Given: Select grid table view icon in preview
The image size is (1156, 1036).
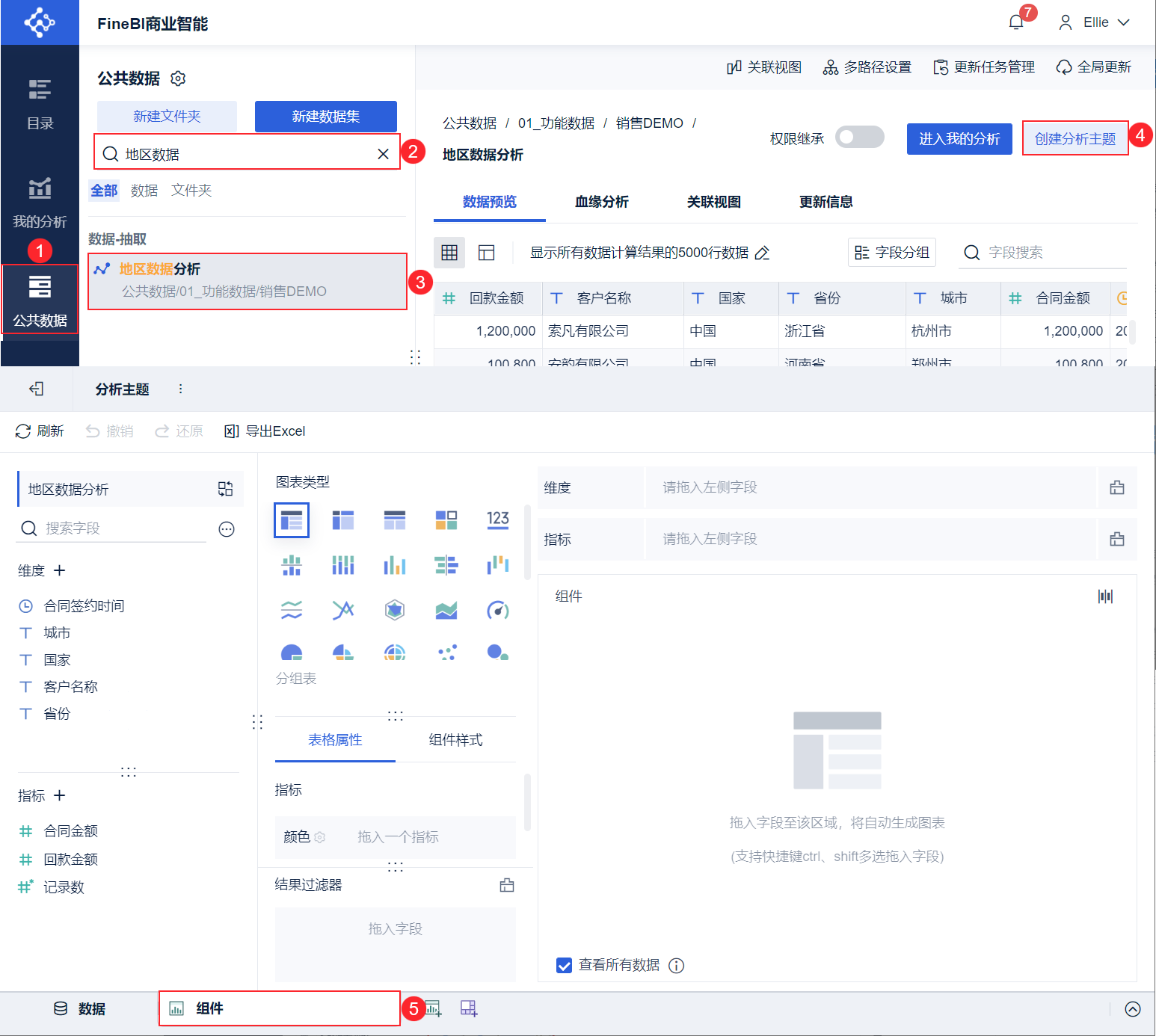Looking at the screenshot, I should click(x=449, y=253).
